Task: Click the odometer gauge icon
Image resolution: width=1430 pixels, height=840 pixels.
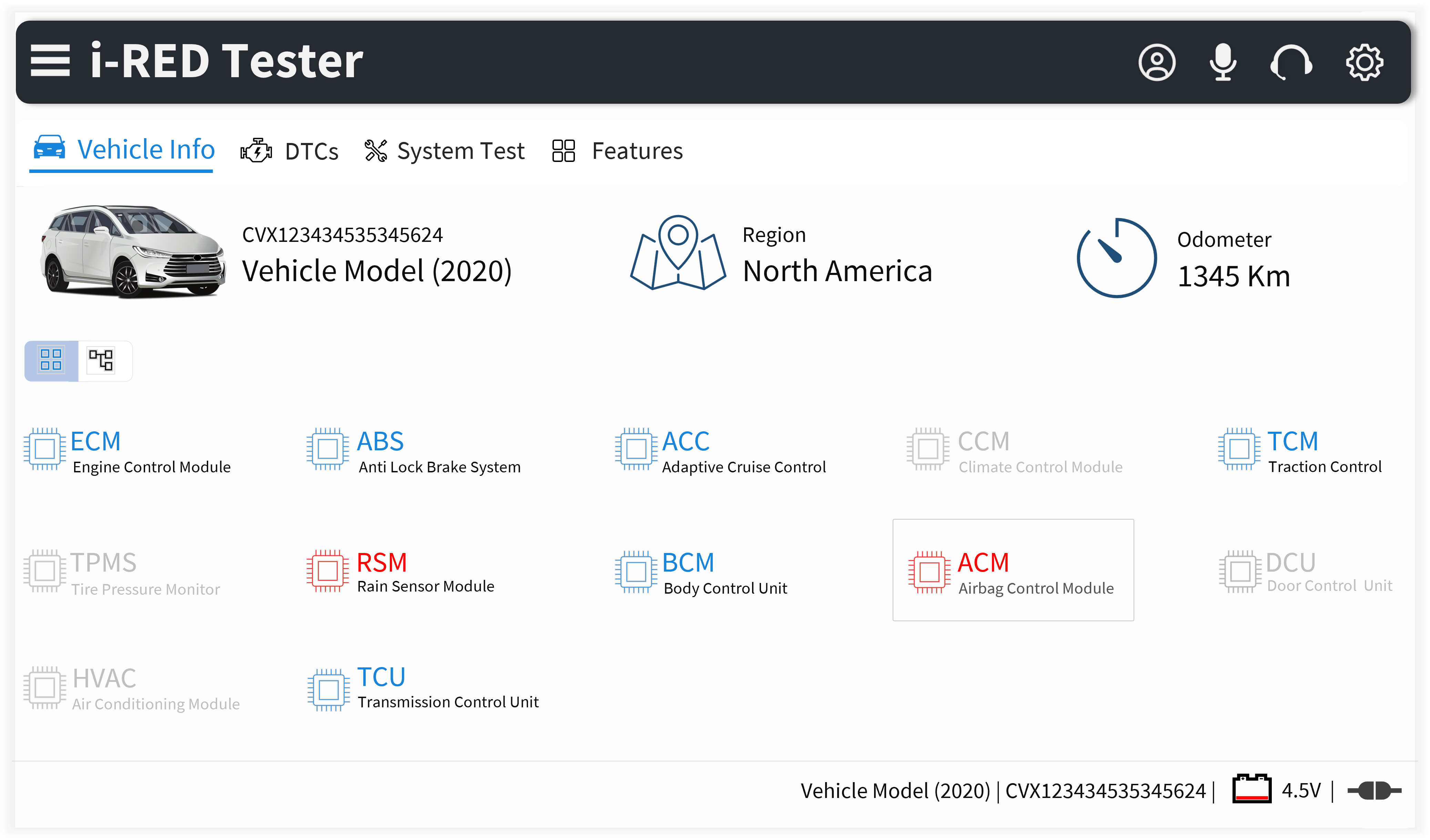Action: pos(1116,258)
